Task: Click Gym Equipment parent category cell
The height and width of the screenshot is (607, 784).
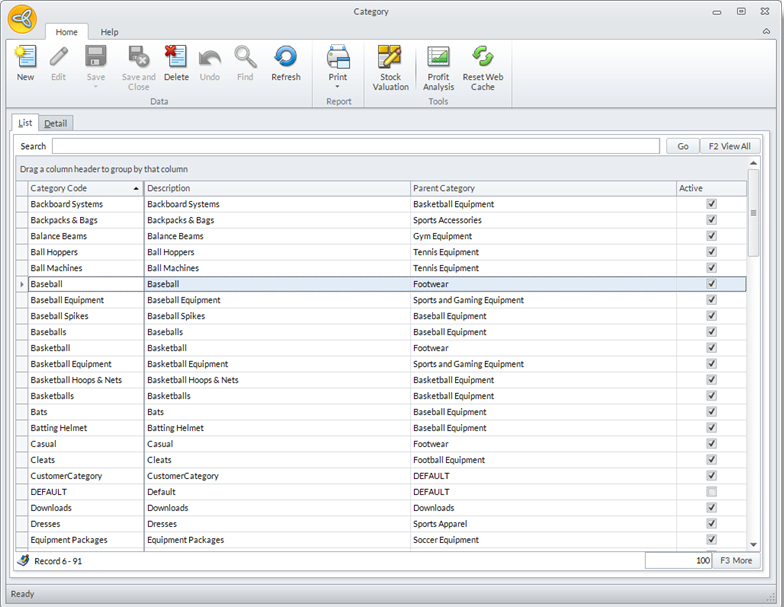Action: [543, 236]
